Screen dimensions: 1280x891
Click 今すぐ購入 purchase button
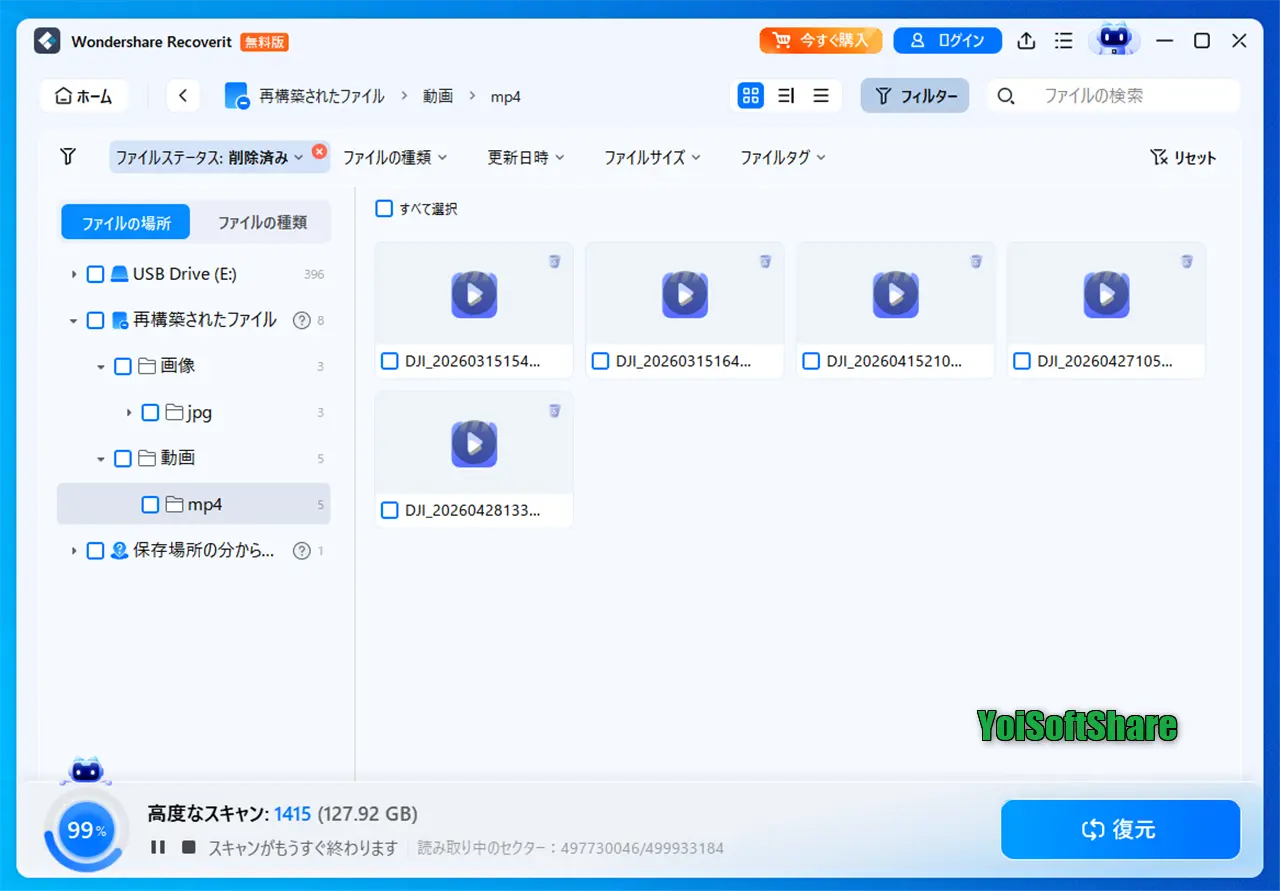pos(821,41)
